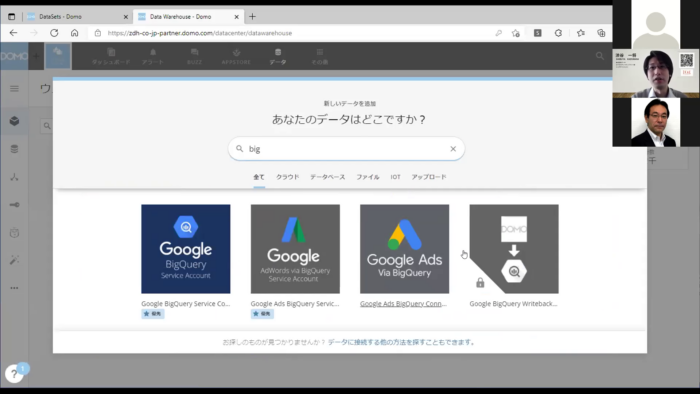The height and width of the screenshot is (394, 700).
Task: Open the help question mark bubble
Action: tap(14, 374)
